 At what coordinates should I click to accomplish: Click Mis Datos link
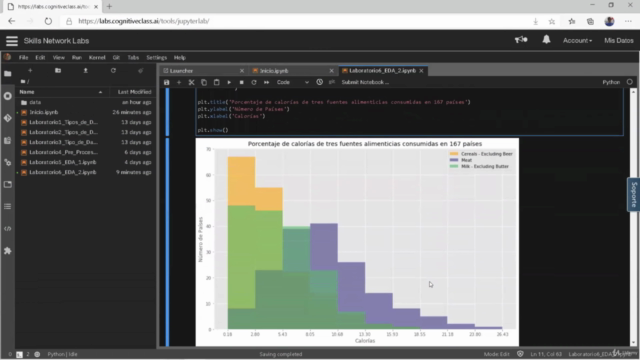(619, 40)
